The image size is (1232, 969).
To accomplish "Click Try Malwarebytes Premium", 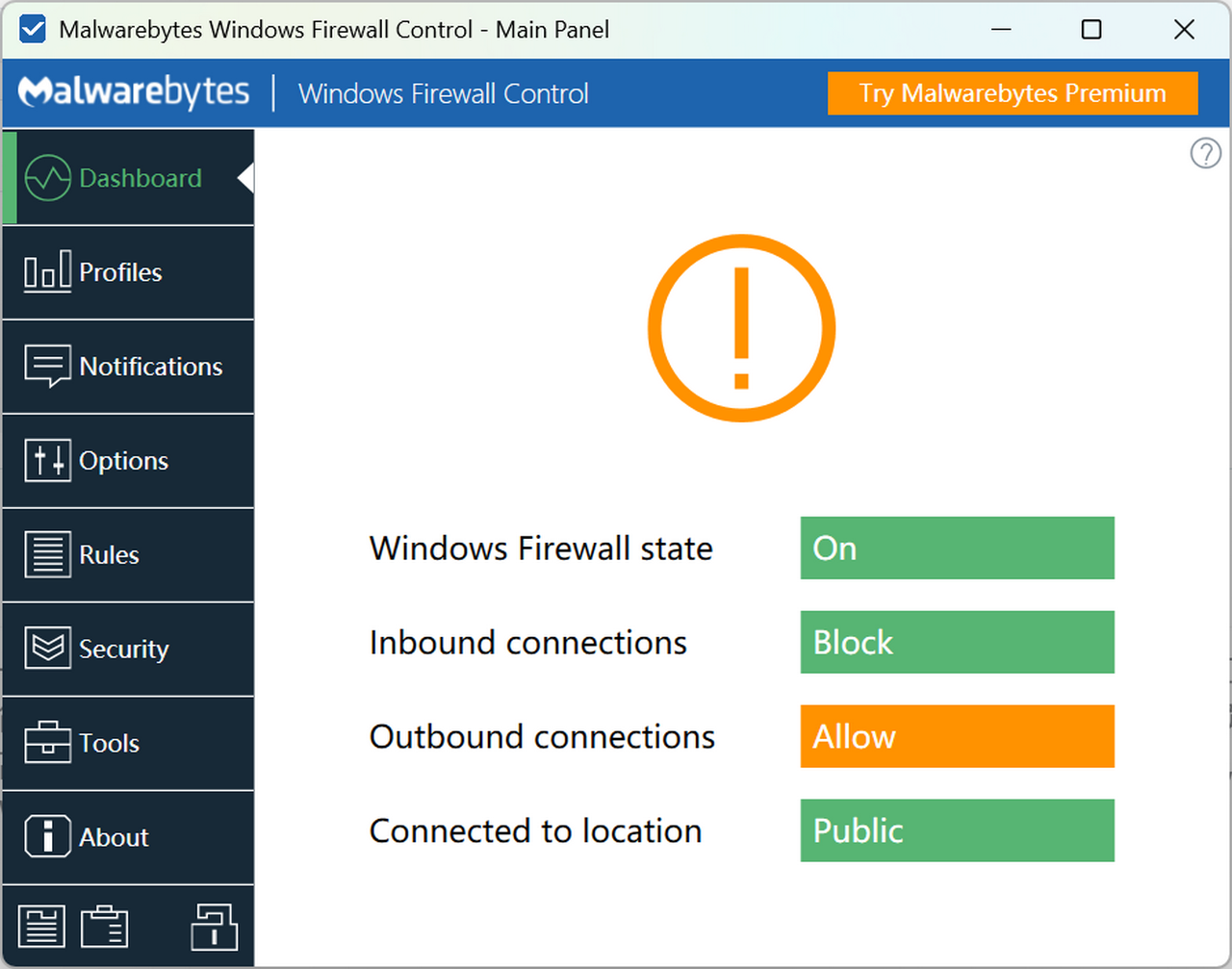I will [x=1012, y=93].
